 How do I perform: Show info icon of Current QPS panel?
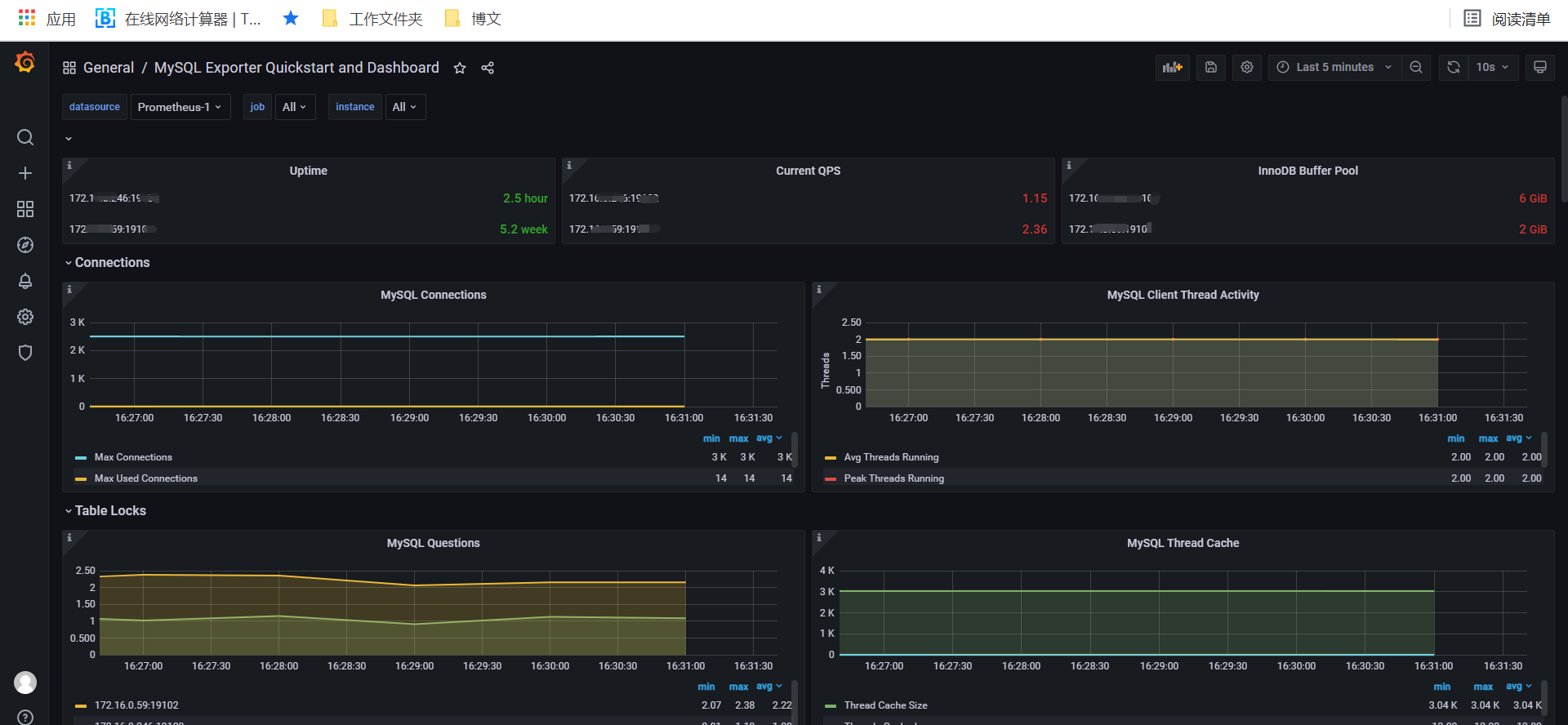tap(569, 166)
